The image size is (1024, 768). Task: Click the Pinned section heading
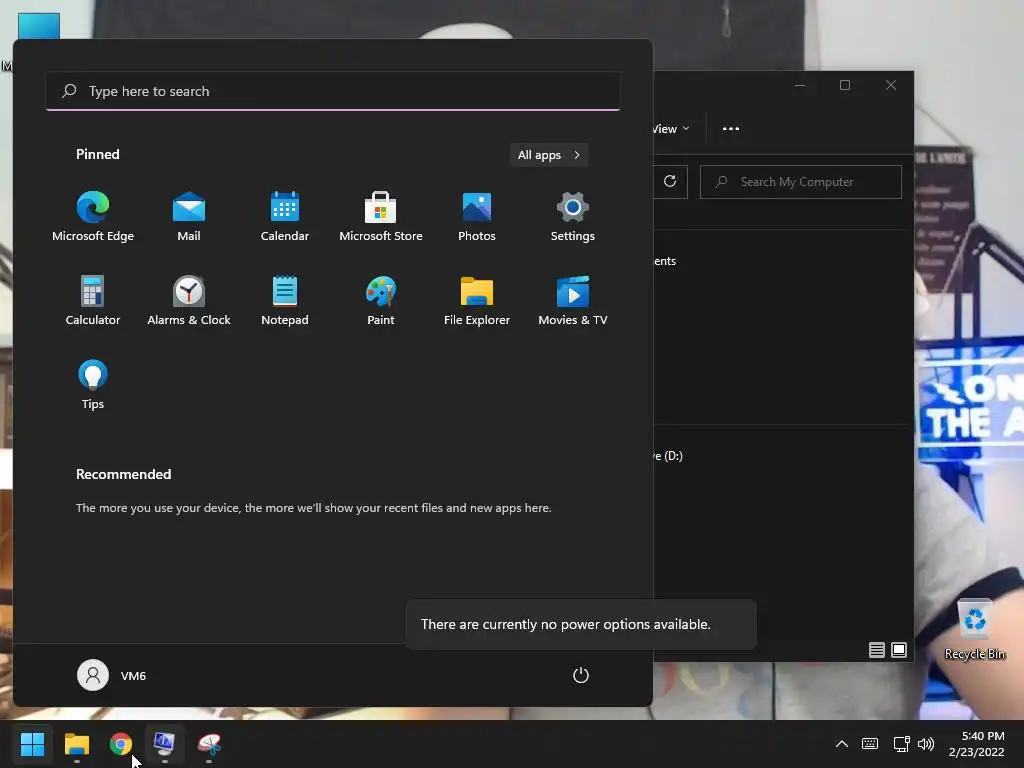[97, 154]
